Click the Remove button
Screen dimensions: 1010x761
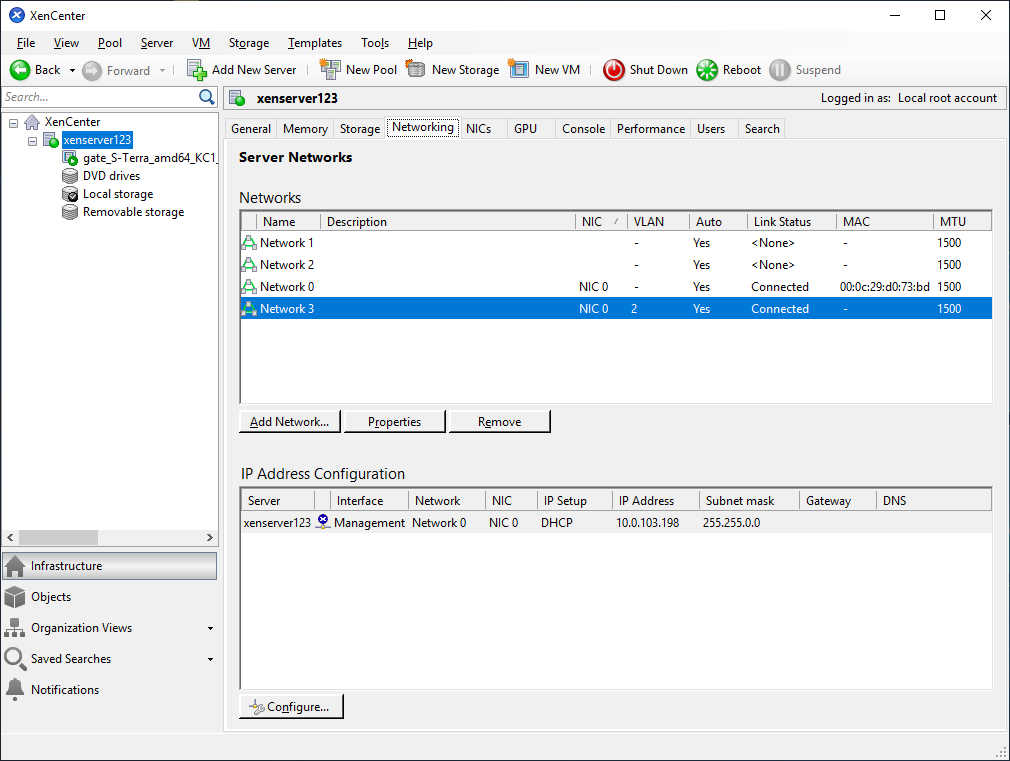499,421
